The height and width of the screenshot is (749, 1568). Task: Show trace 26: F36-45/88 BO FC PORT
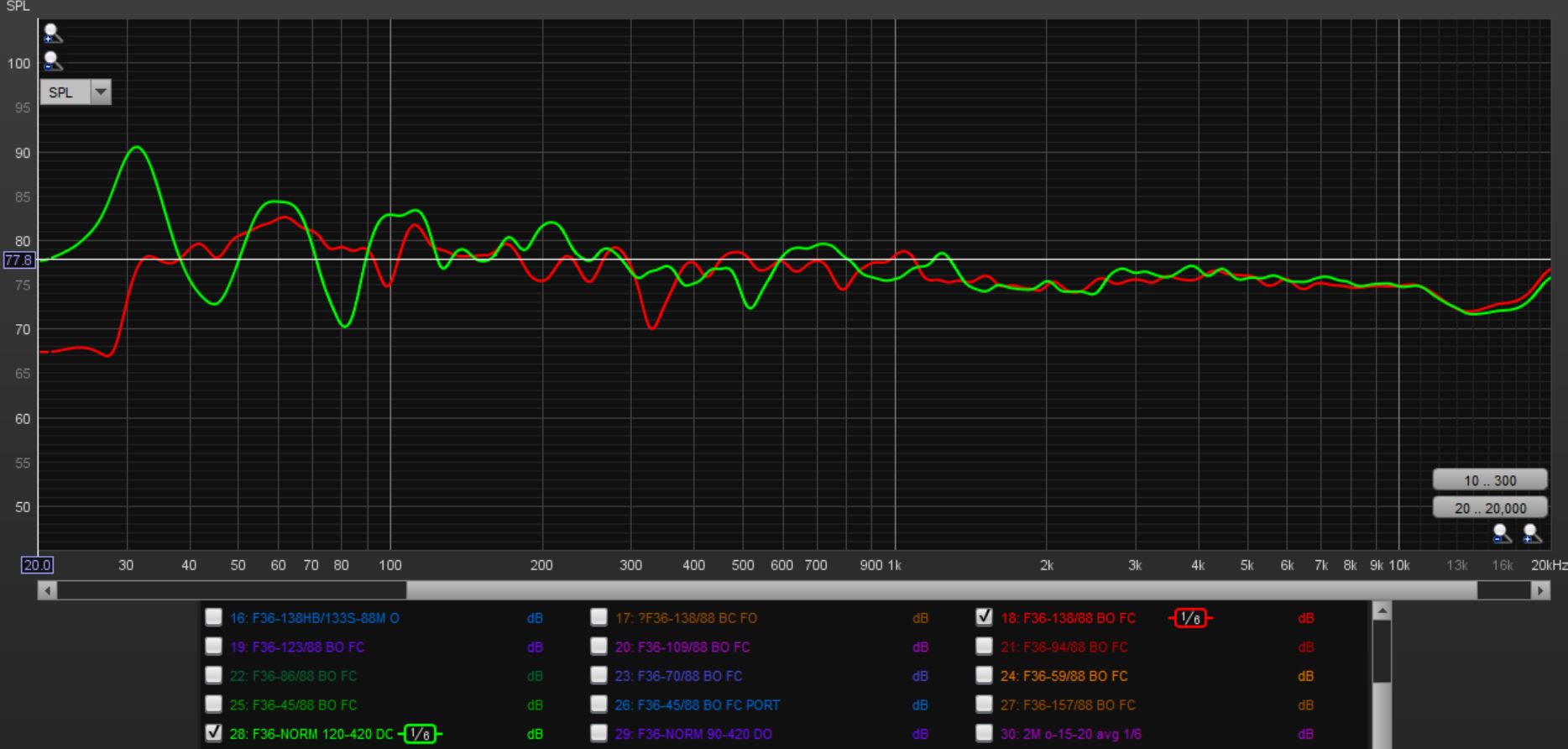(598, 704)
